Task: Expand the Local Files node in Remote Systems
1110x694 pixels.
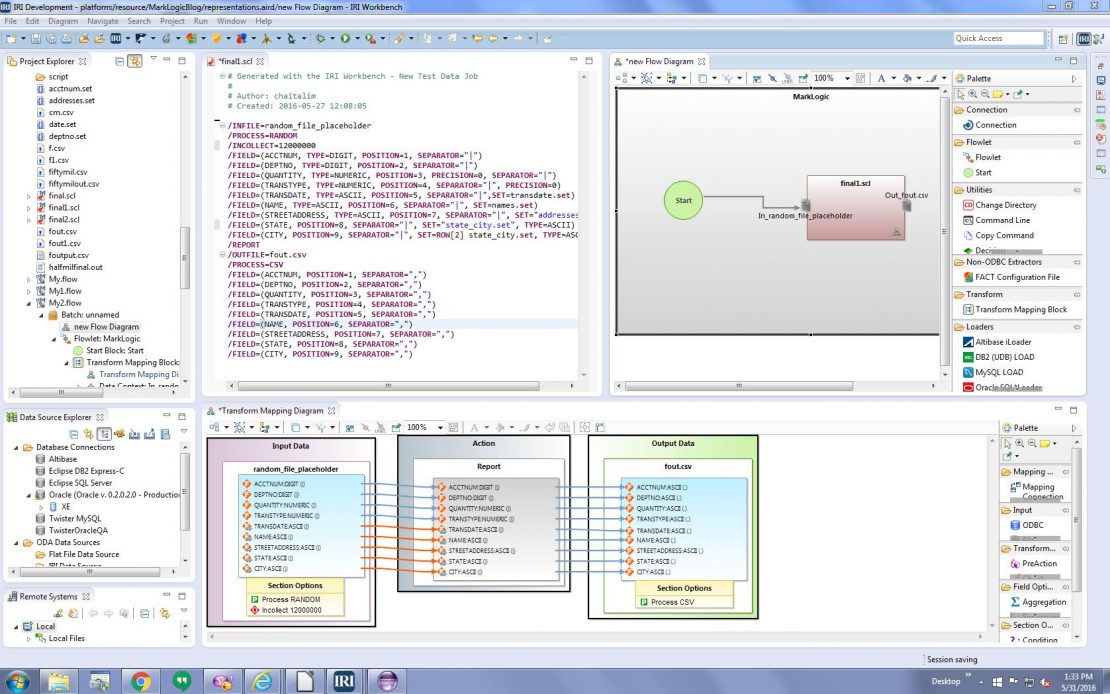Action: pos(29,639)
